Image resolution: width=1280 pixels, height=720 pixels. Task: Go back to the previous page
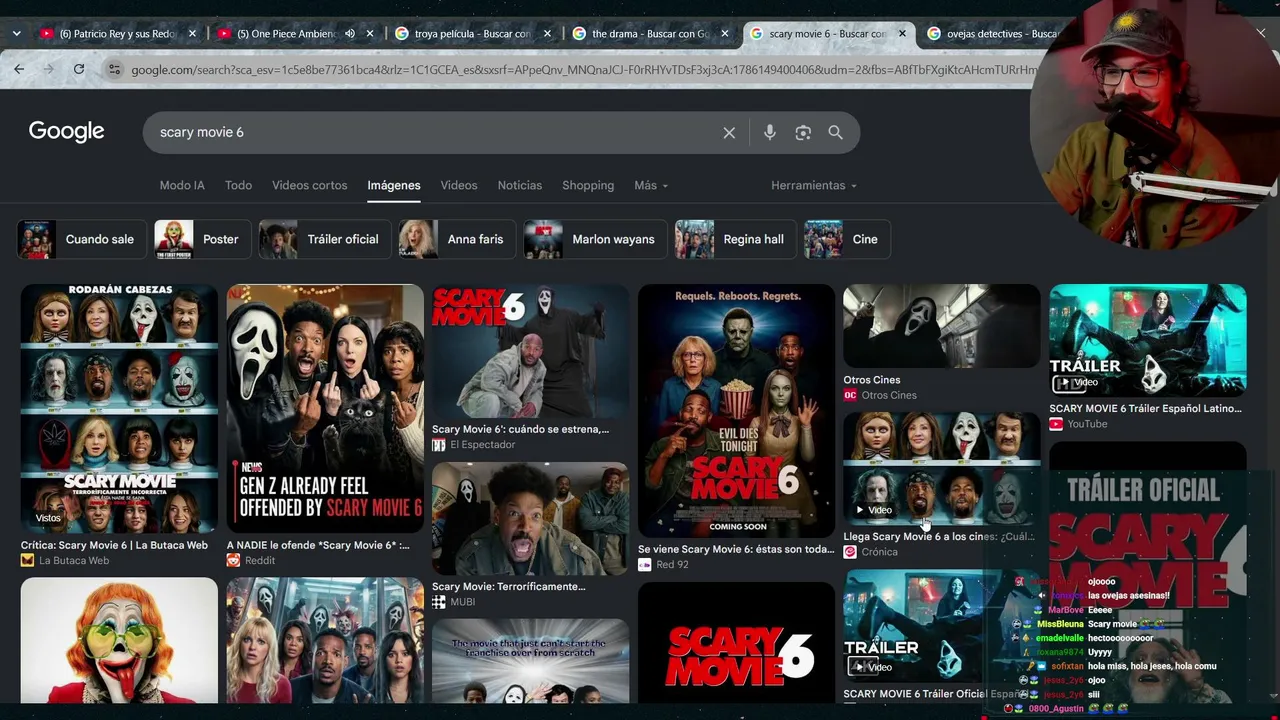pyautogui.click(x=19, y=69)
